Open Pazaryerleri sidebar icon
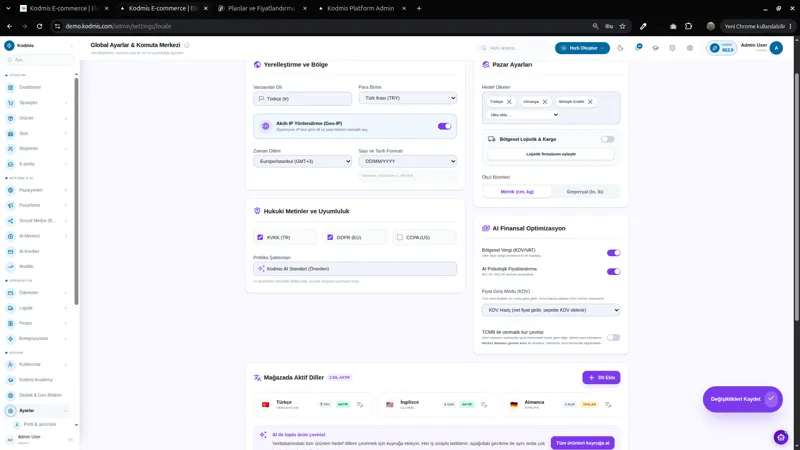This screenshot has height=450, width=800. tap(10, 190)
